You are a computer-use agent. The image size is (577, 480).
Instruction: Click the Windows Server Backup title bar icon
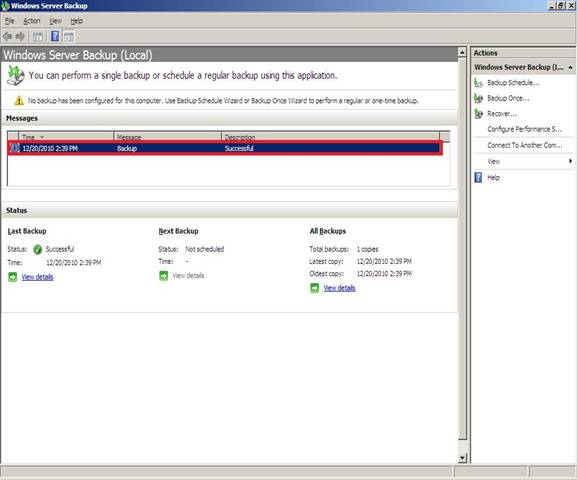5,6
